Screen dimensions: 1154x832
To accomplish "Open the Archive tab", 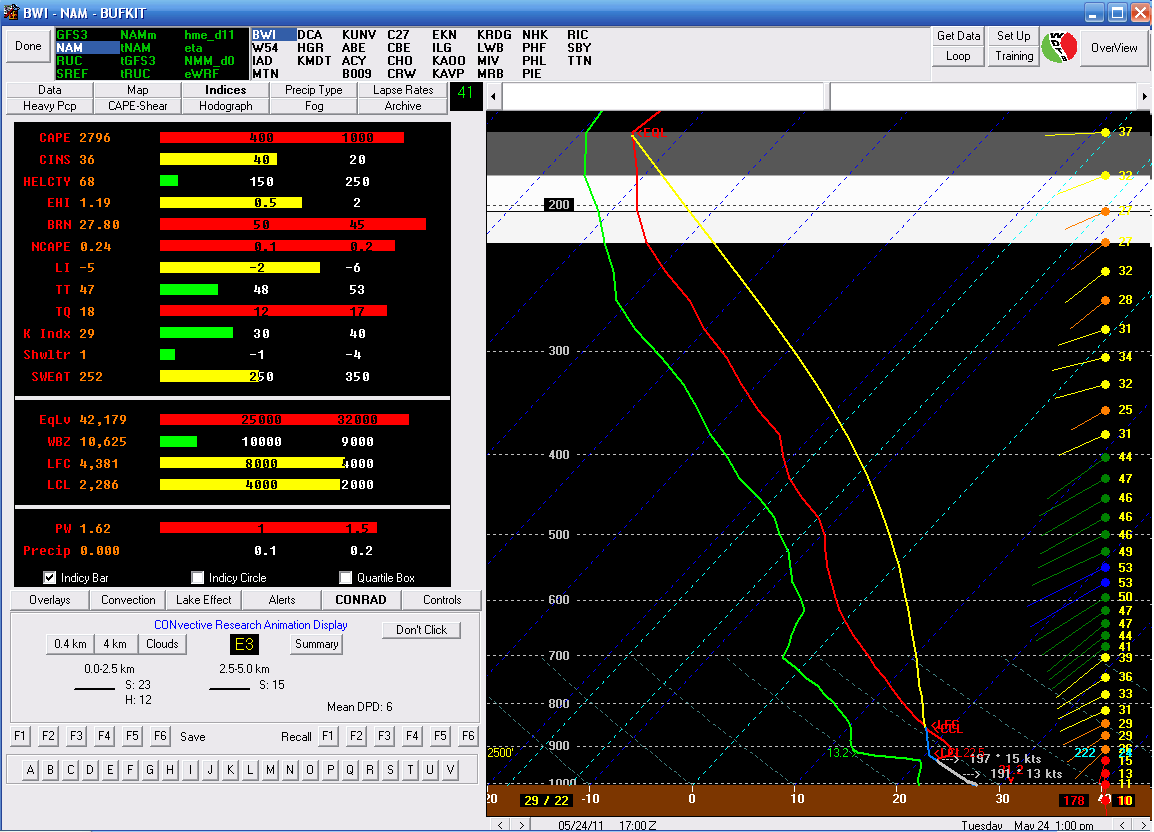I will 403,106.
